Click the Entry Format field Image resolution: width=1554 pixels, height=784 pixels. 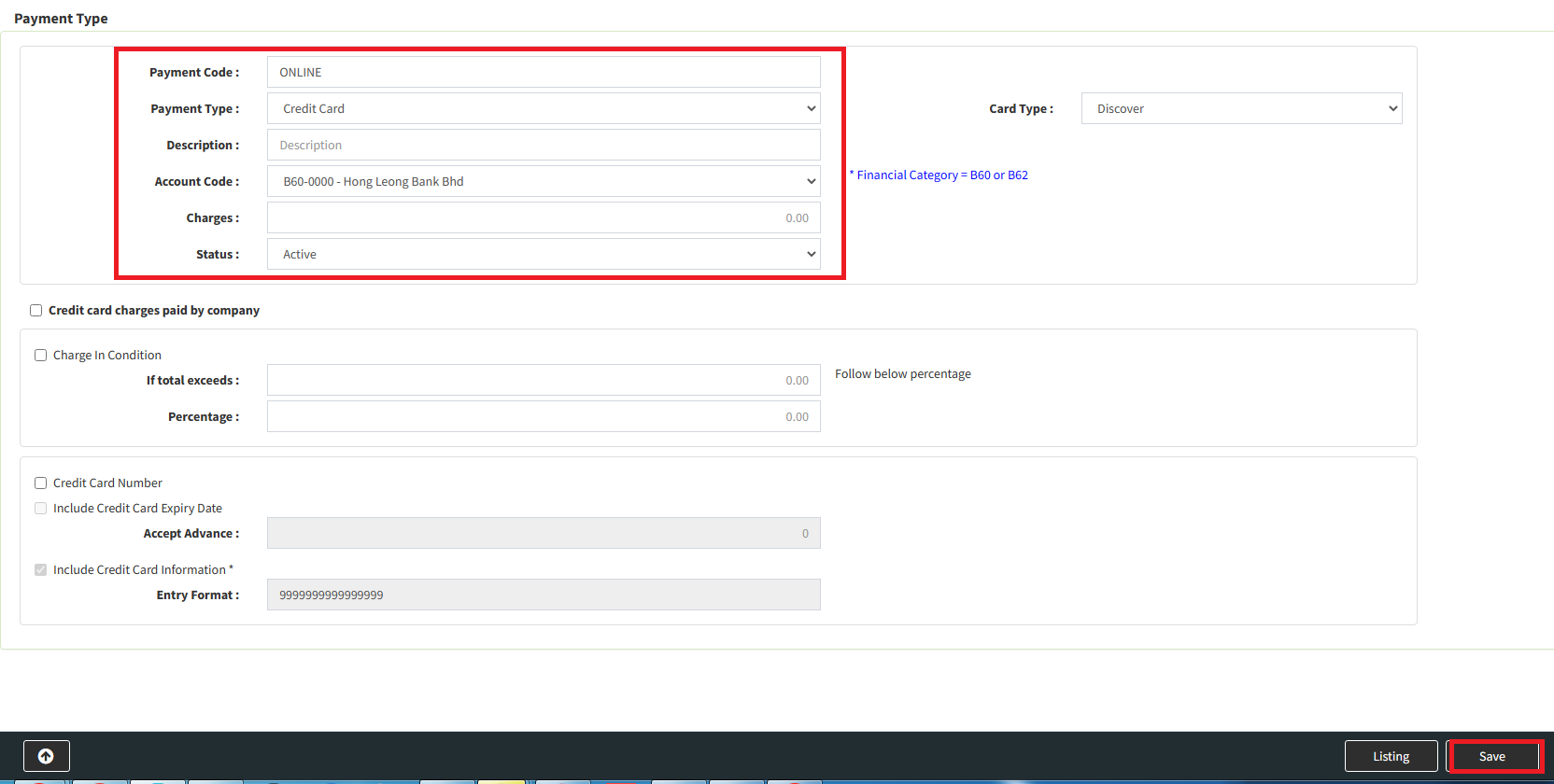pyautogui.click(x=544, y=595)
